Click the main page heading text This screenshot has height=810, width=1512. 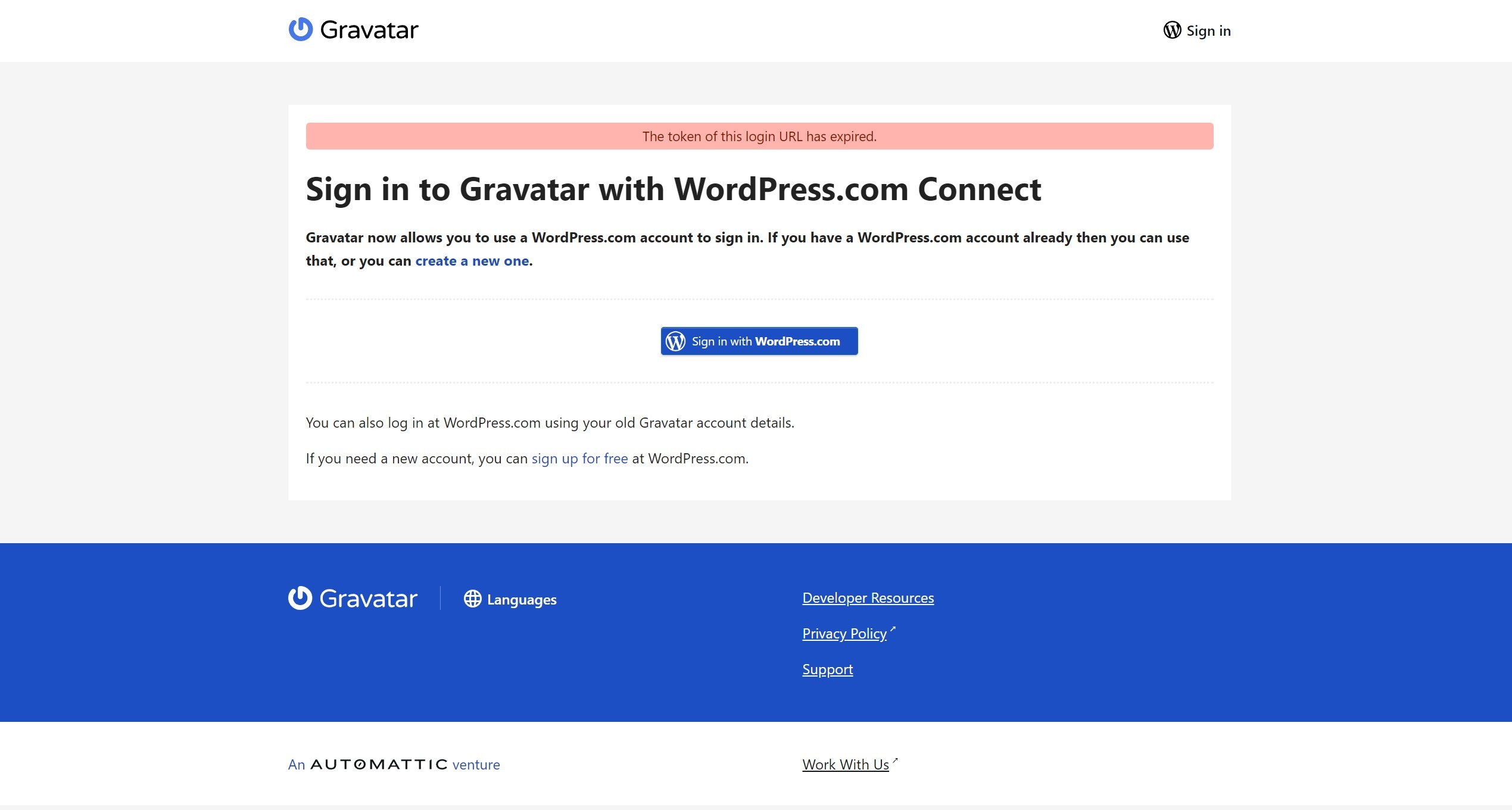point(673,189)
